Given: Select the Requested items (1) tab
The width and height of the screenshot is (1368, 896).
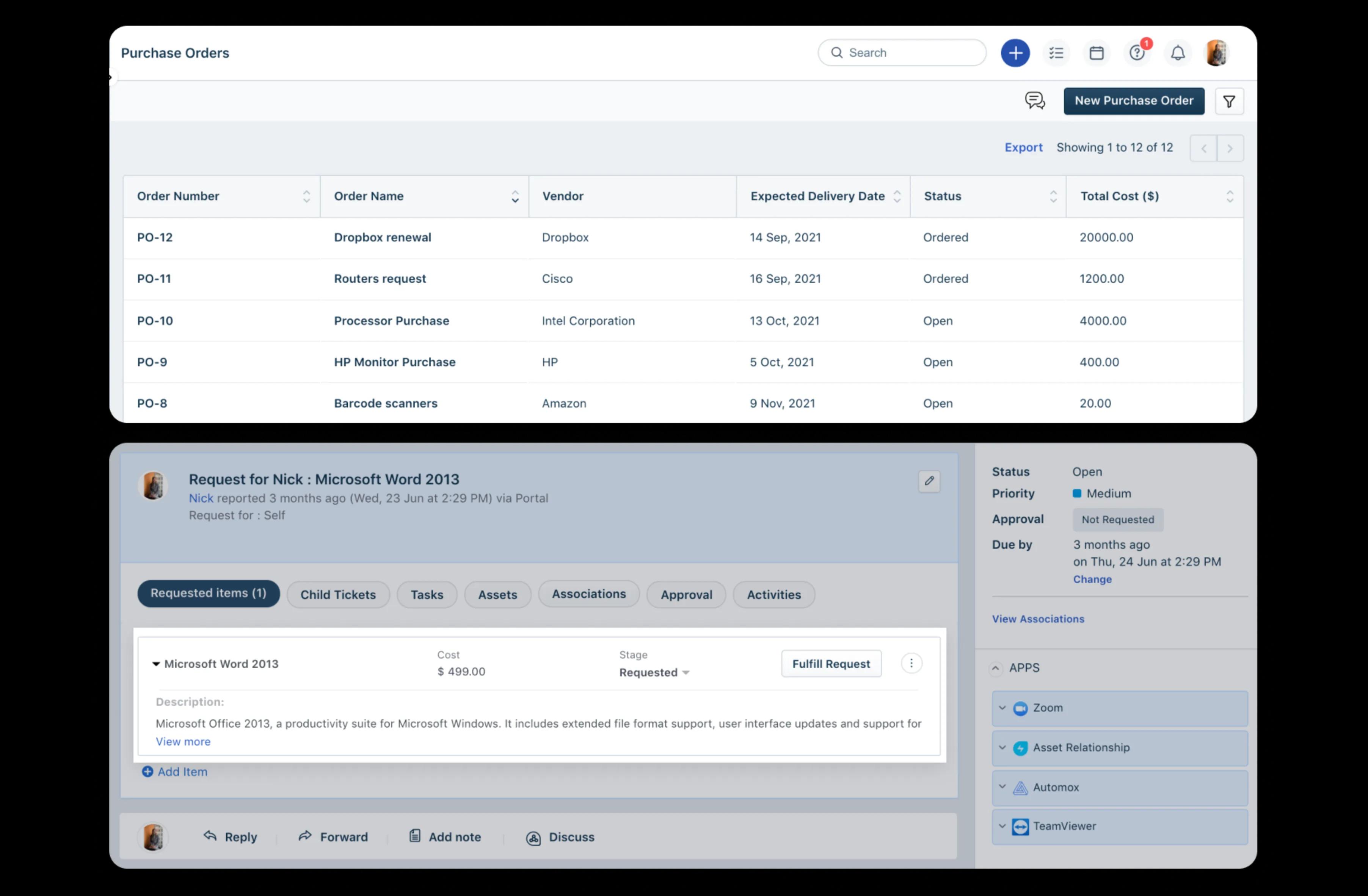Looking at the screenshot, I should (x=209, y=593).
